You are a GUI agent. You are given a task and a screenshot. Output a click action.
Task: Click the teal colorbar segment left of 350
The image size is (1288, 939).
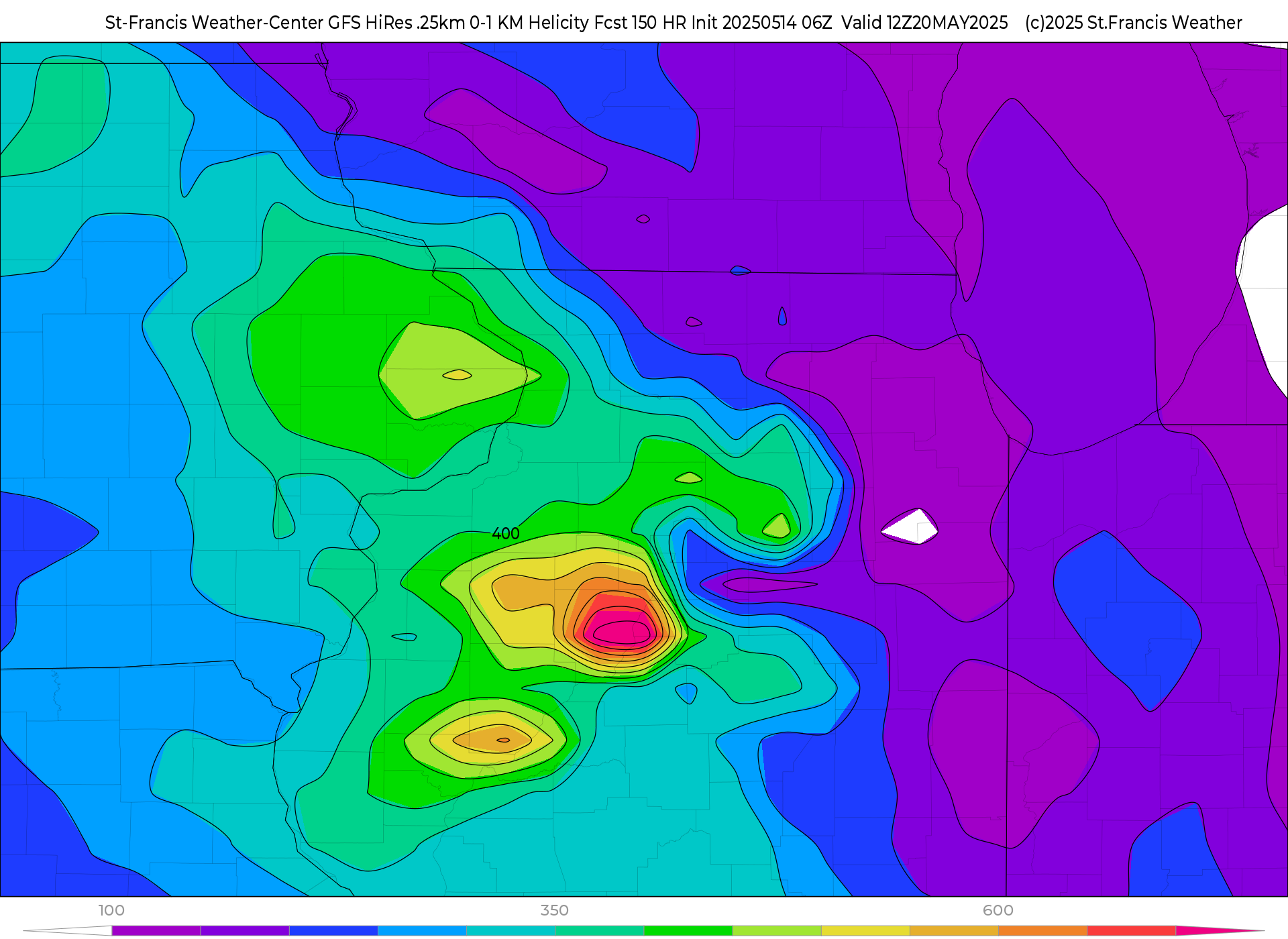click(511, 931)
